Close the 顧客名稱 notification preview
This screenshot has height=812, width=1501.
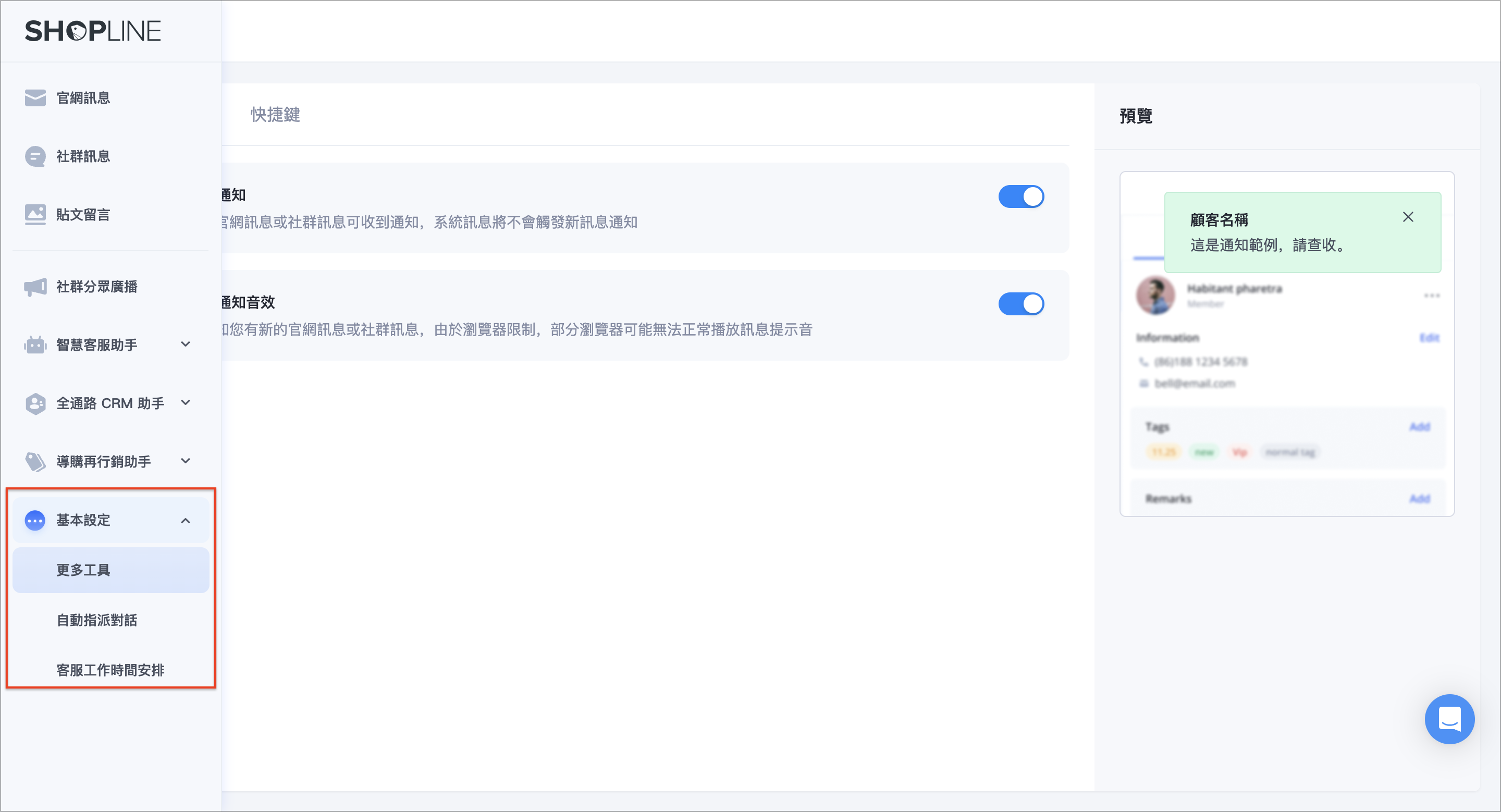point(1408,217)
